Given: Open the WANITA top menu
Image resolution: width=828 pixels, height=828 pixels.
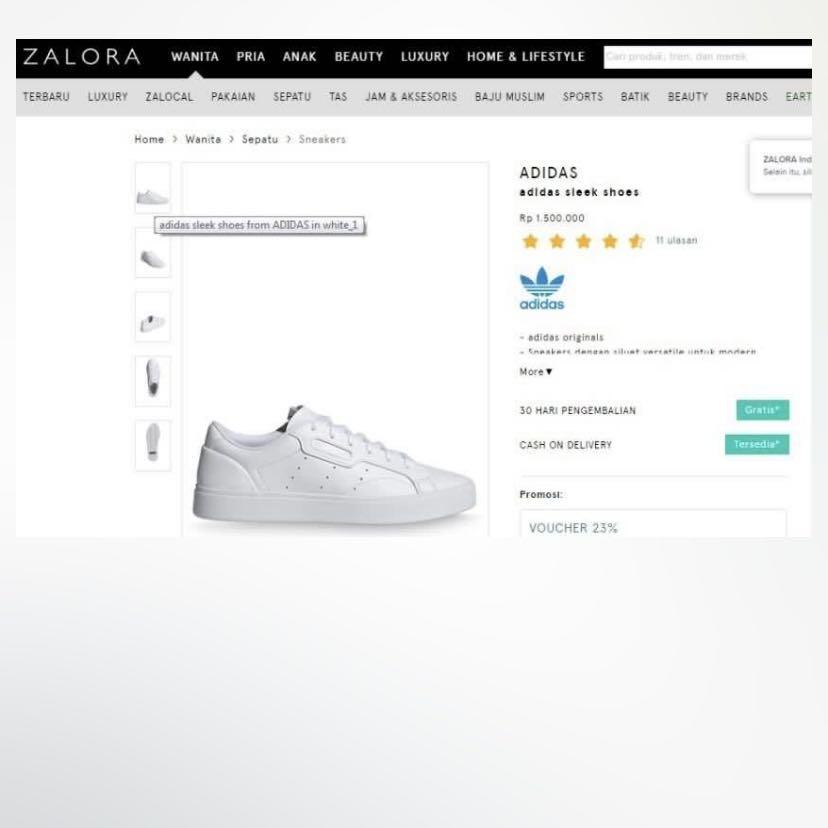Looking at the screenshot, I should pyautogui.click(x=195, y=57).
